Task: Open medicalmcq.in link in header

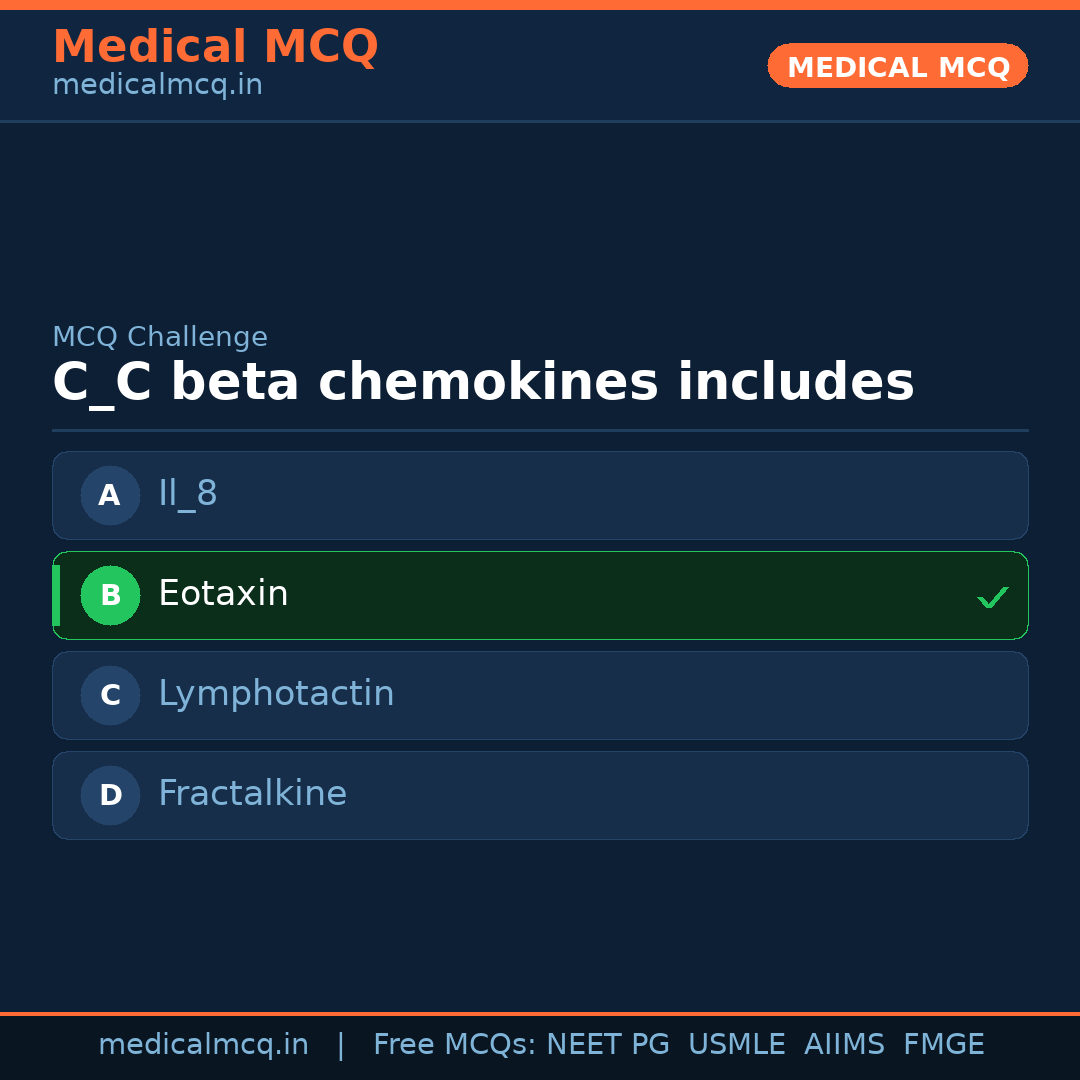Action: pos(157,86)
